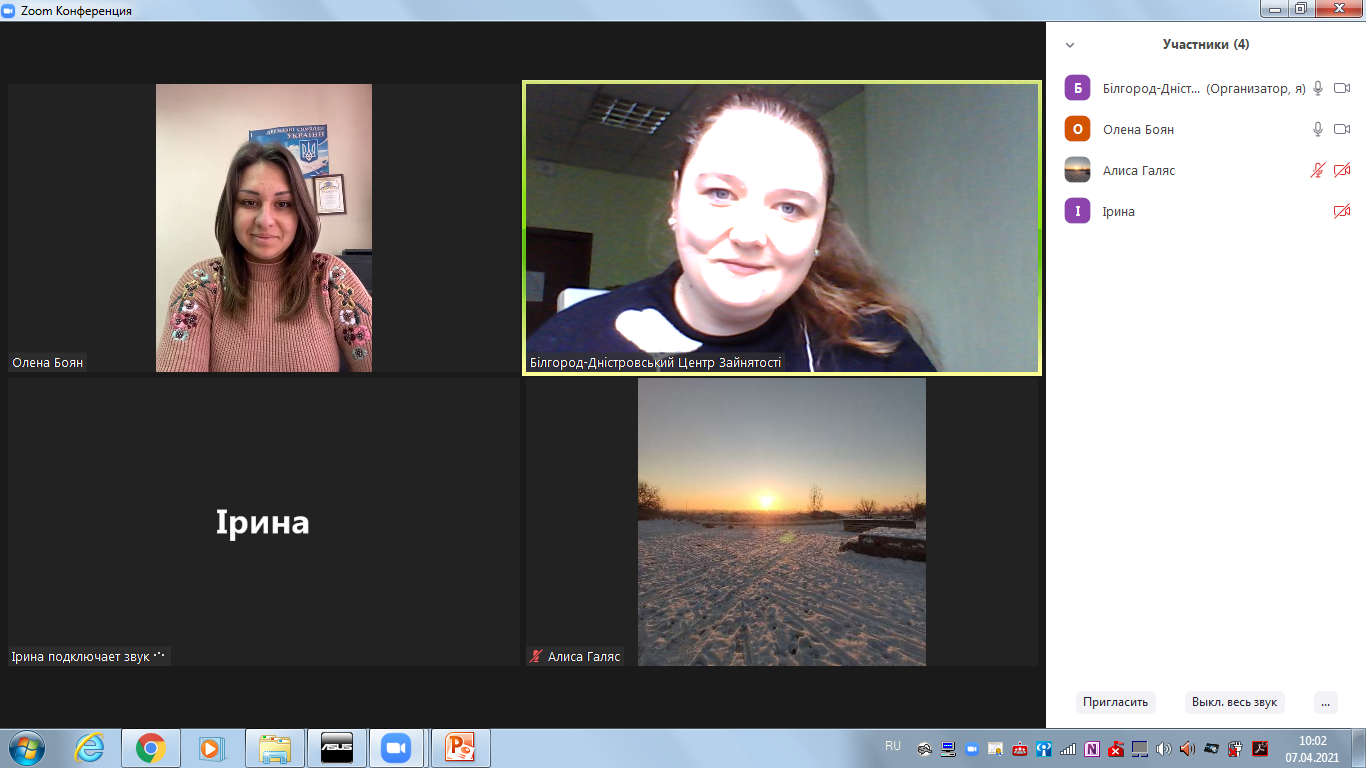The height and width of the screenshot is (768, 1366).
Task: Open the Zoom icon in the taskbar
Action: tap(397, 748)
